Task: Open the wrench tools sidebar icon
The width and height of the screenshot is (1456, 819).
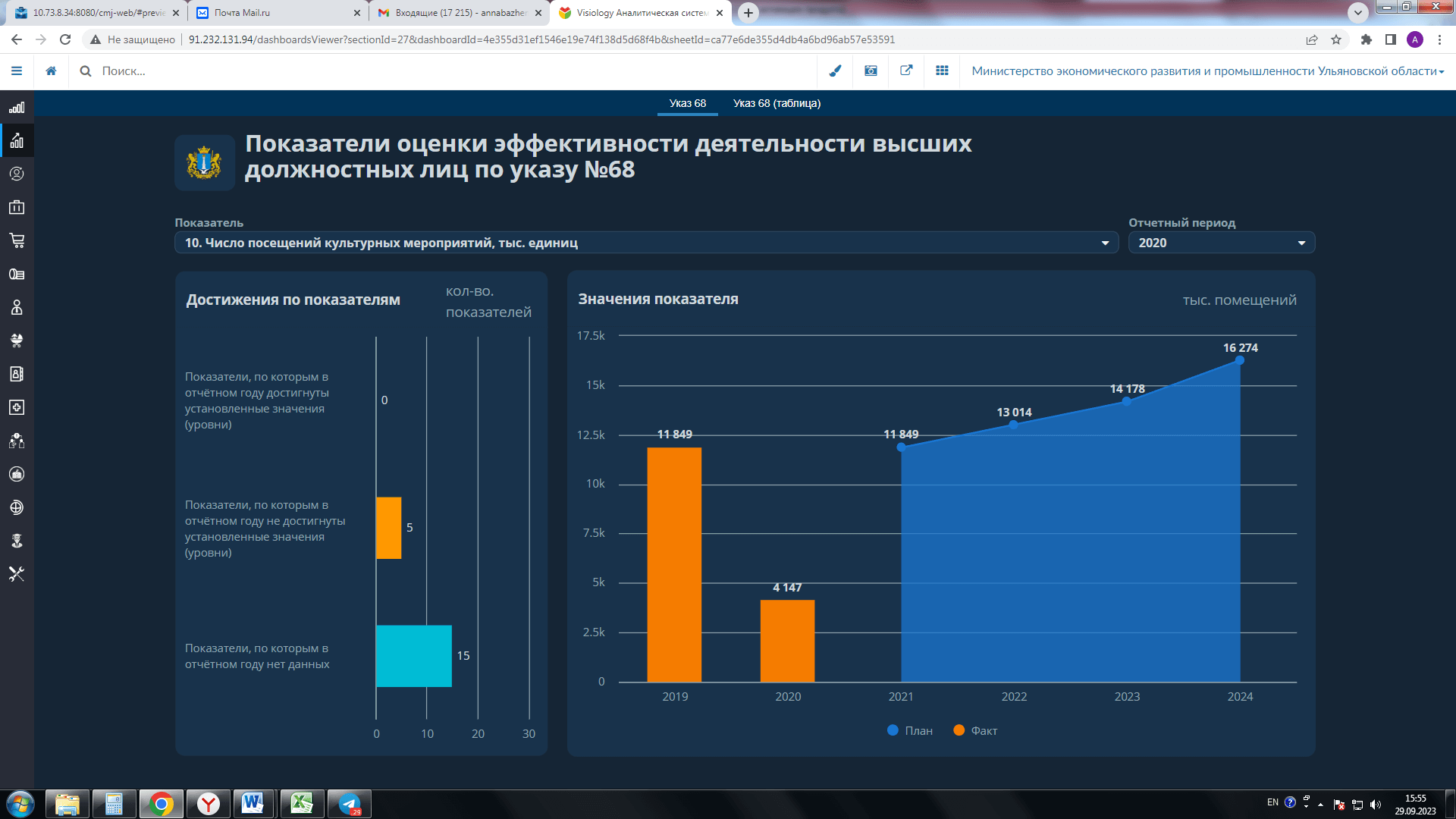Action: 17,574
